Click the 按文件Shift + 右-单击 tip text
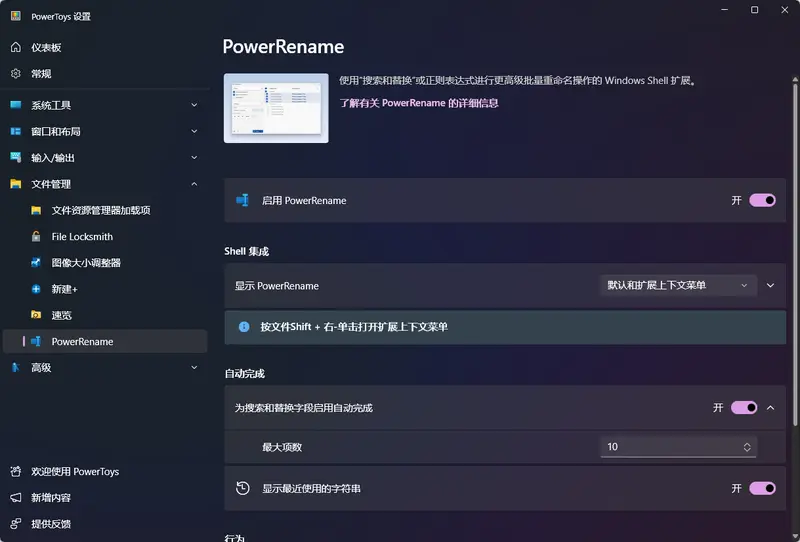800x542 pixels. coord(354,327)
